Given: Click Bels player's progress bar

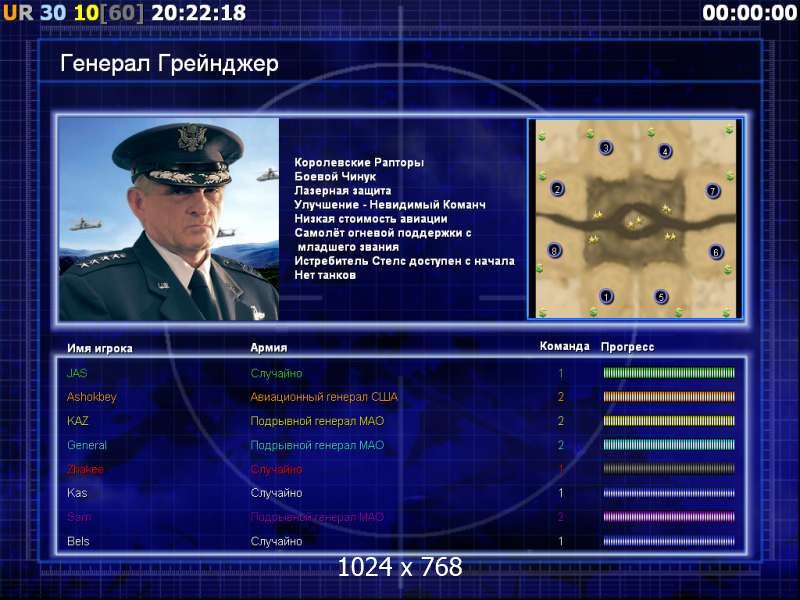Looking at the screenshot, I should (x=669, y=541).
